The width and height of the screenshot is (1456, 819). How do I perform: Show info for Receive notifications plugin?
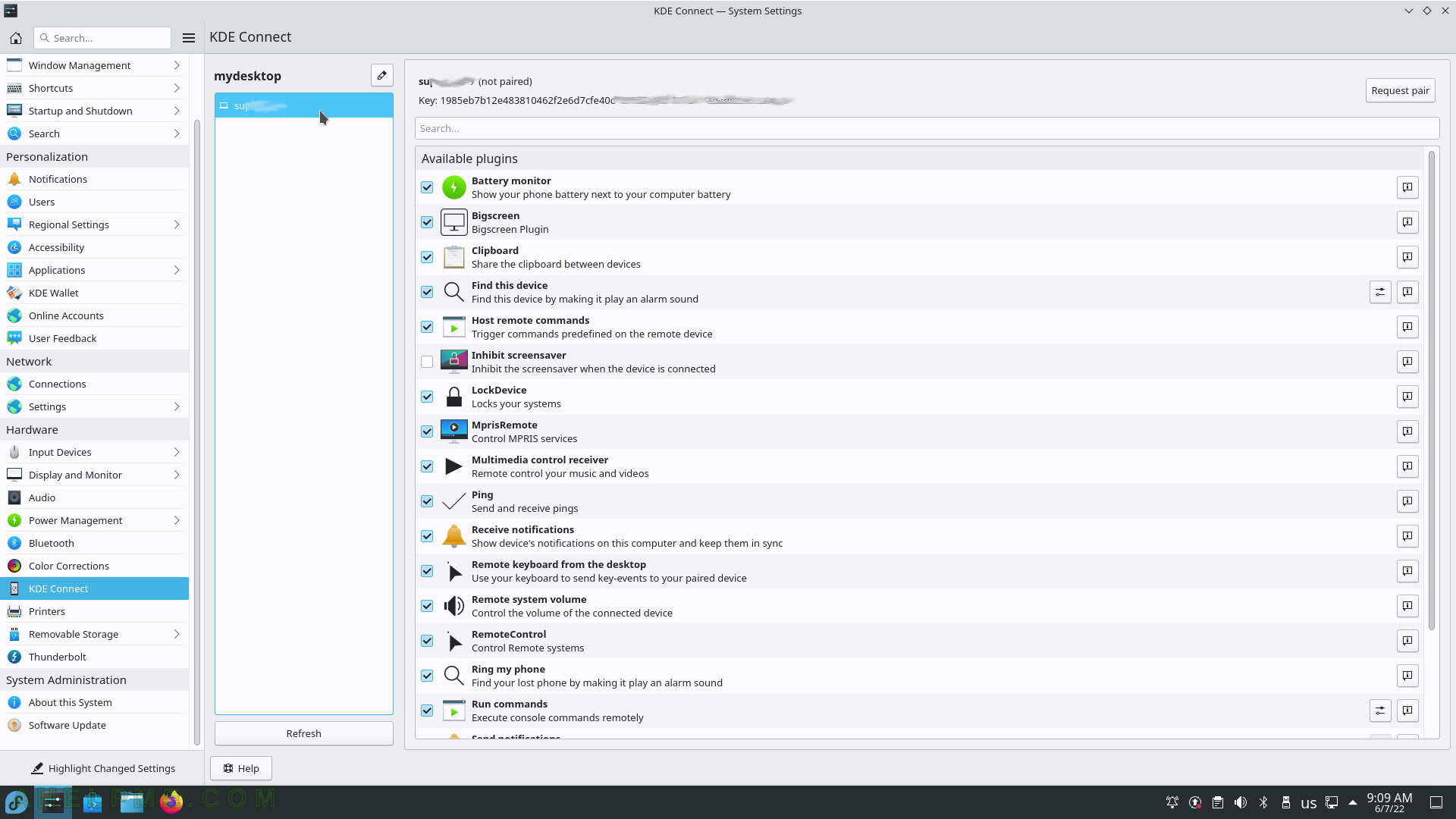point(1407,536)
